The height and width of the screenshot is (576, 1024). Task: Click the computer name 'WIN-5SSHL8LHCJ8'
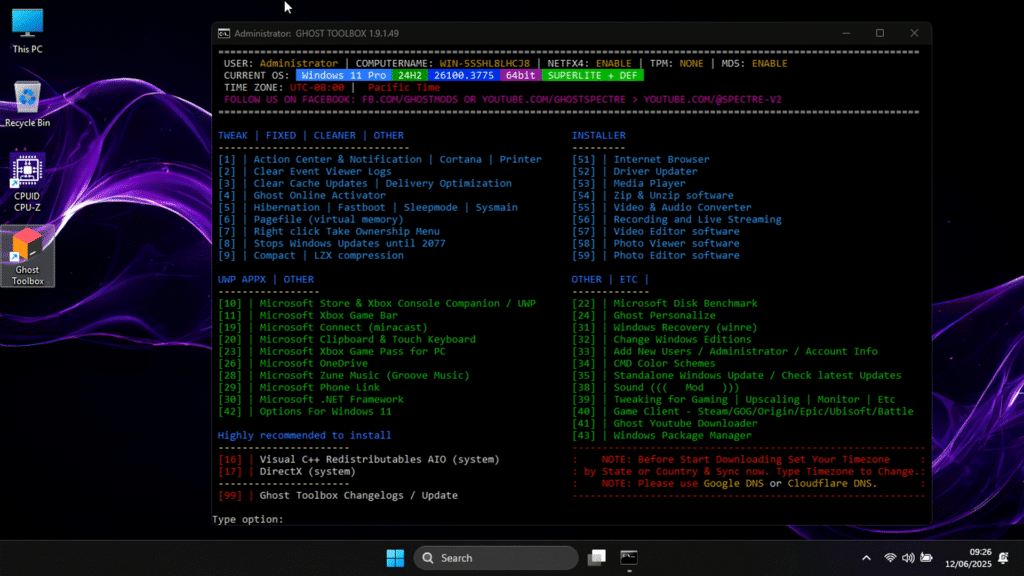click(485, 63)
